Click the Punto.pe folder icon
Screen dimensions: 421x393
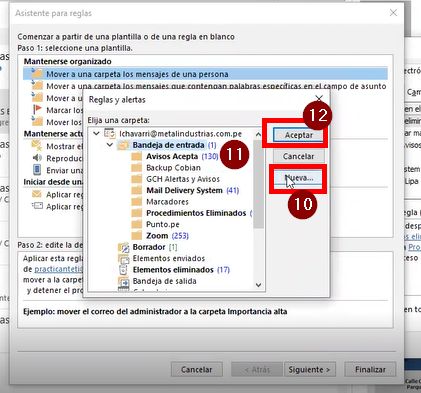[137, 224]
